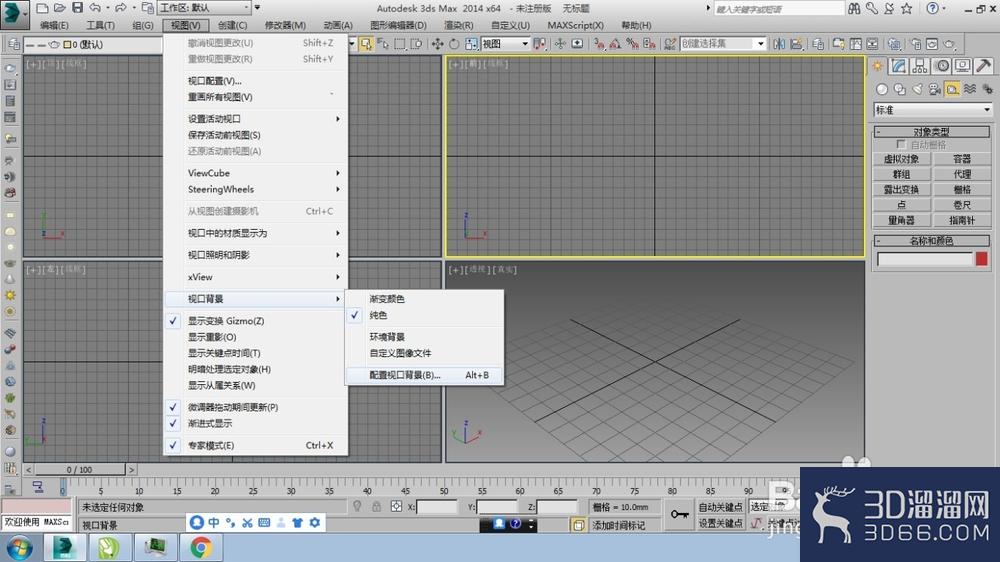1000x562 pixels.
Task: Open the 工作区: 默认 workspace dropdown
Action: point(204,8)
